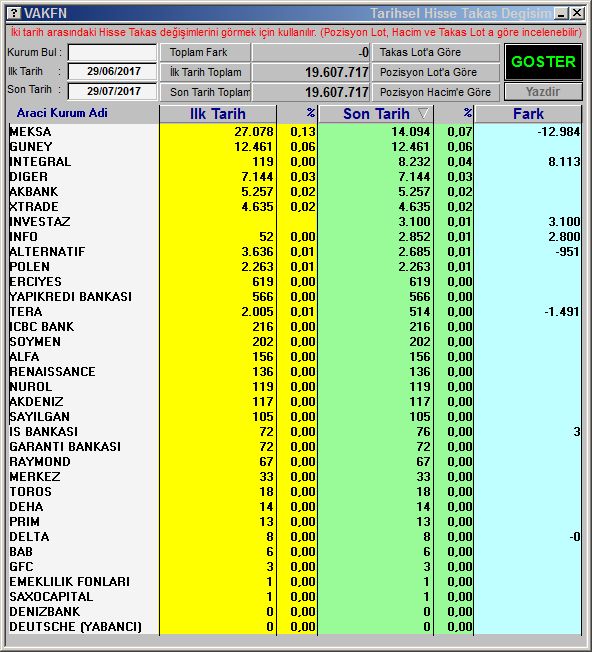This screenshot has height=652, width=592.
Task: Select the INTEGRAL row name
Action: click(x=40, y=162)
